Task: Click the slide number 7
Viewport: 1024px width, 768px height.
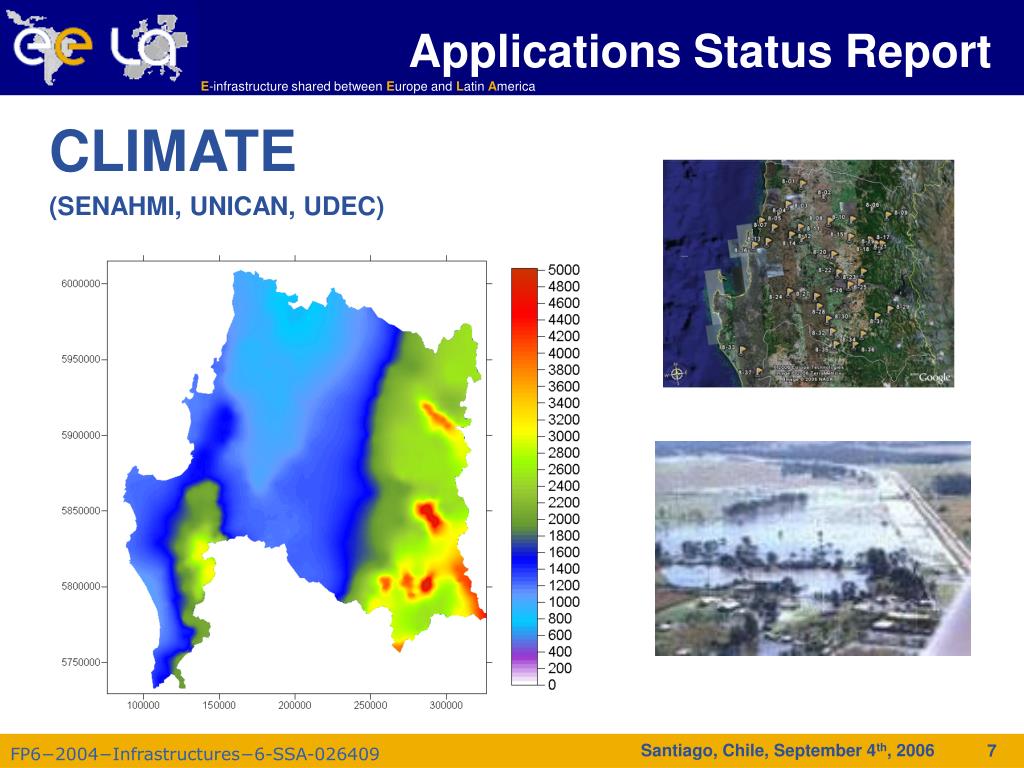Action: pos(992,750)
